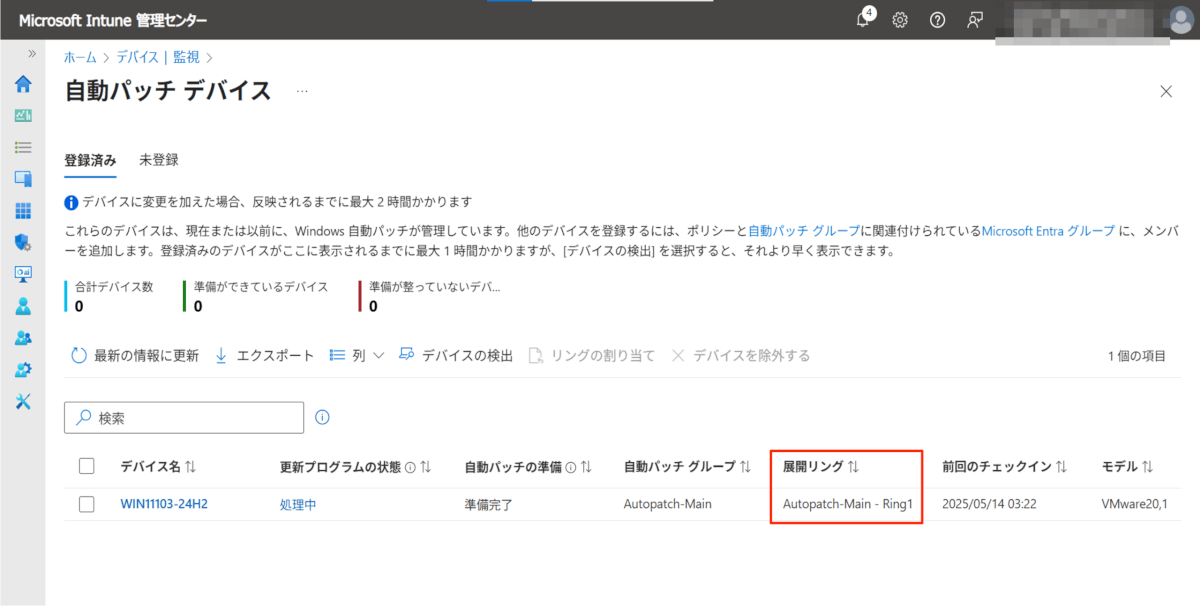Click the help question mark icon
Screen dimensions: 1200x606
(x=937, y=20)
